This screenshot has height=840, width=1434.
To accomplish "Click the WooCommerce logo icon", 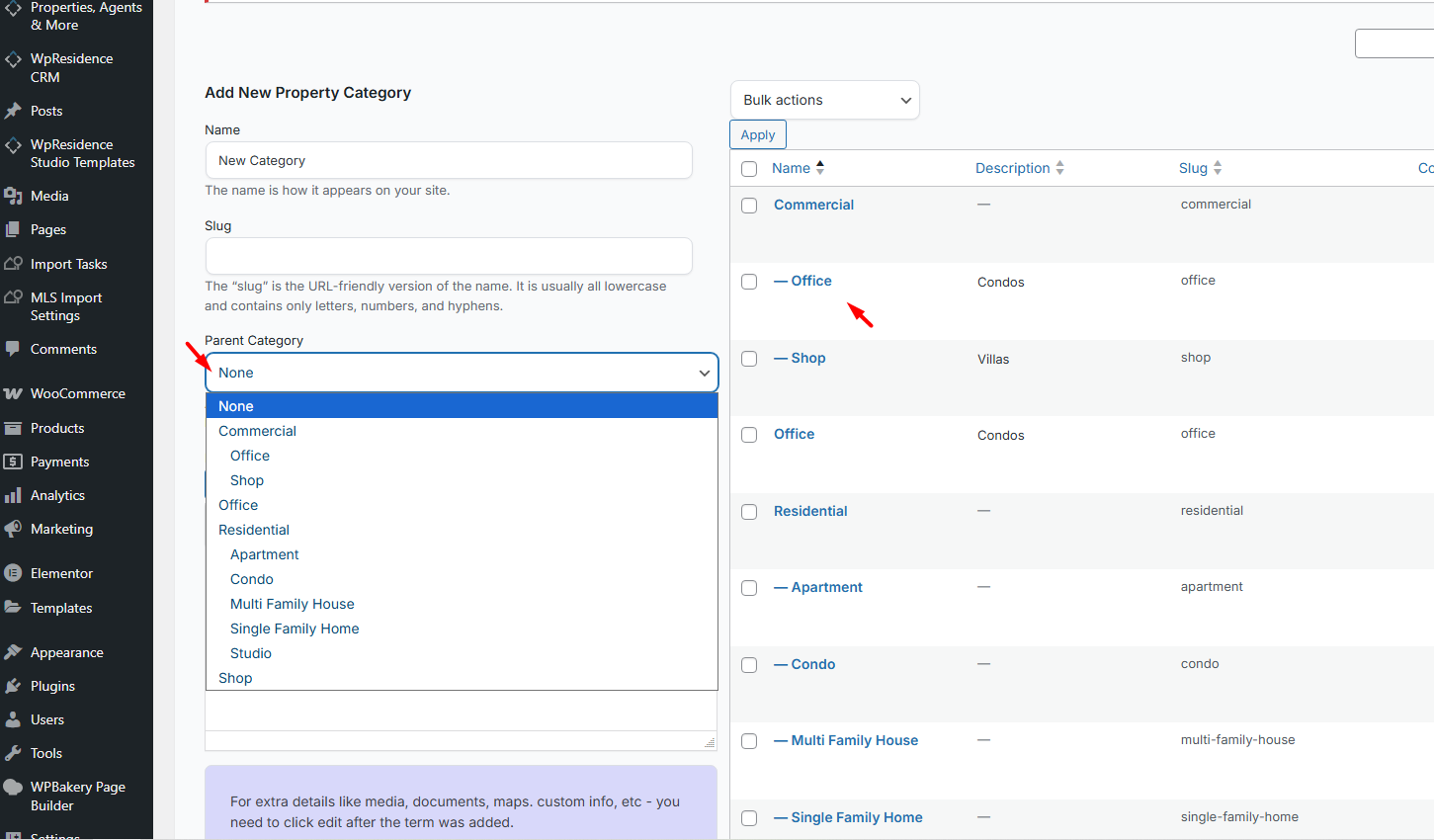I will (x=13, y=393).
